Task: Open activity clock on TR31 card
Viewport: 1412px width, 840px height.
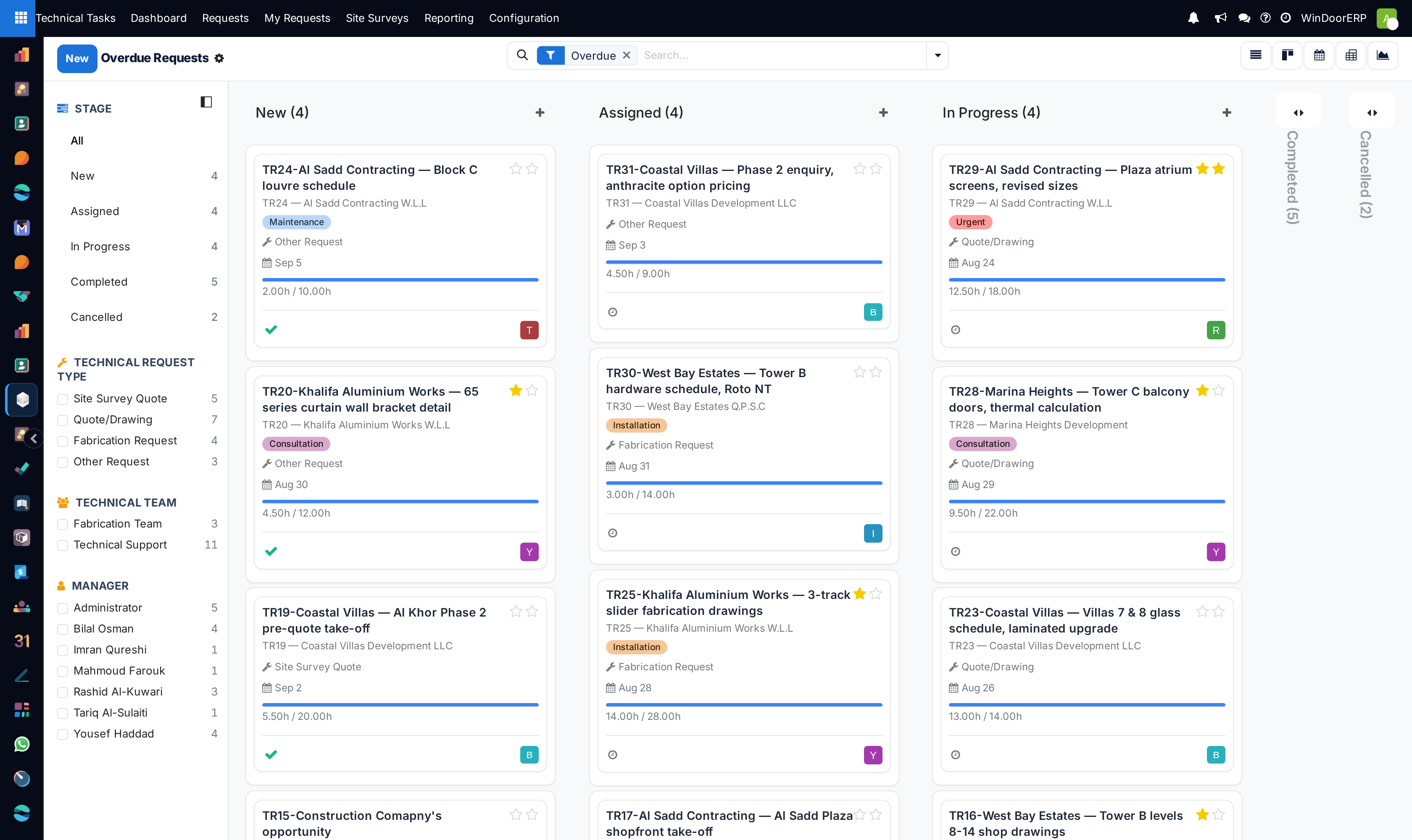Action: tap(612, 312)
